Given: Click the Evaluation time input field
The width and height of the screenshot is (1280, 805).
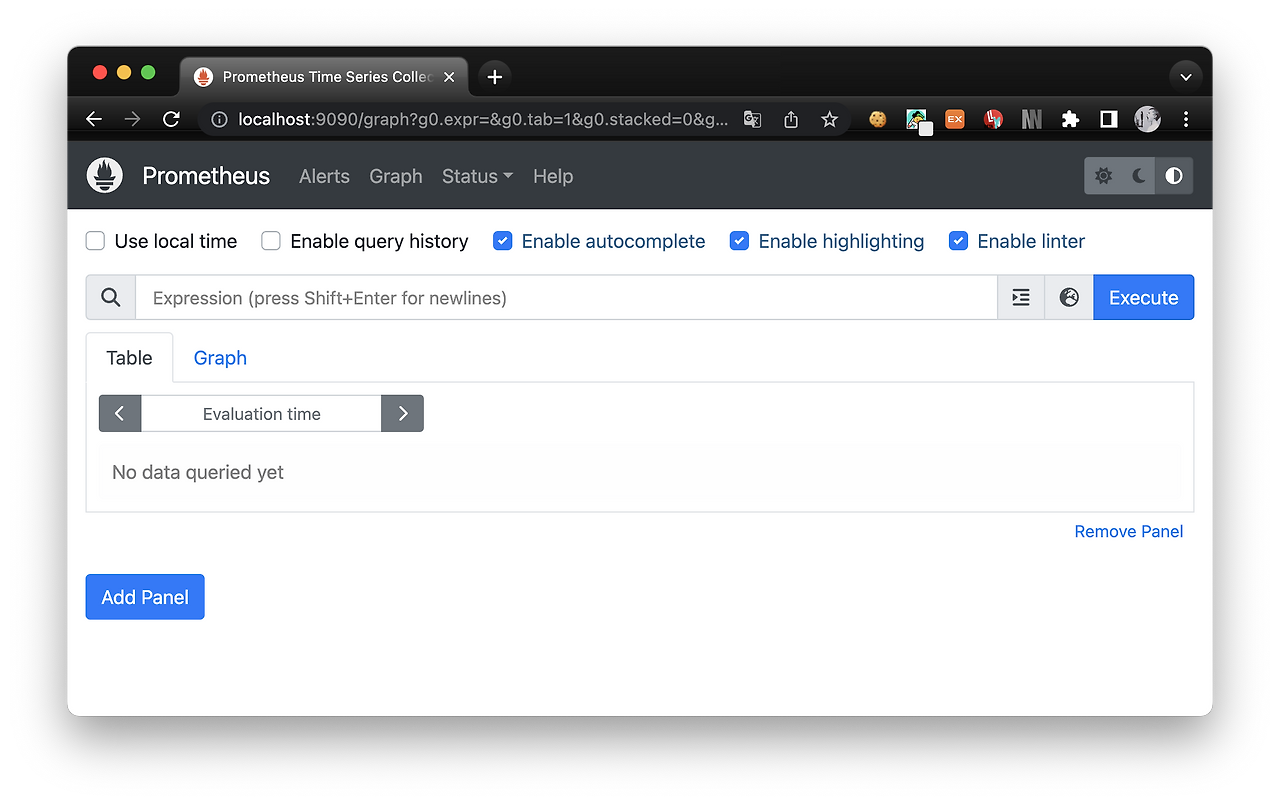Looking at the screenshot, I should 260,413.
